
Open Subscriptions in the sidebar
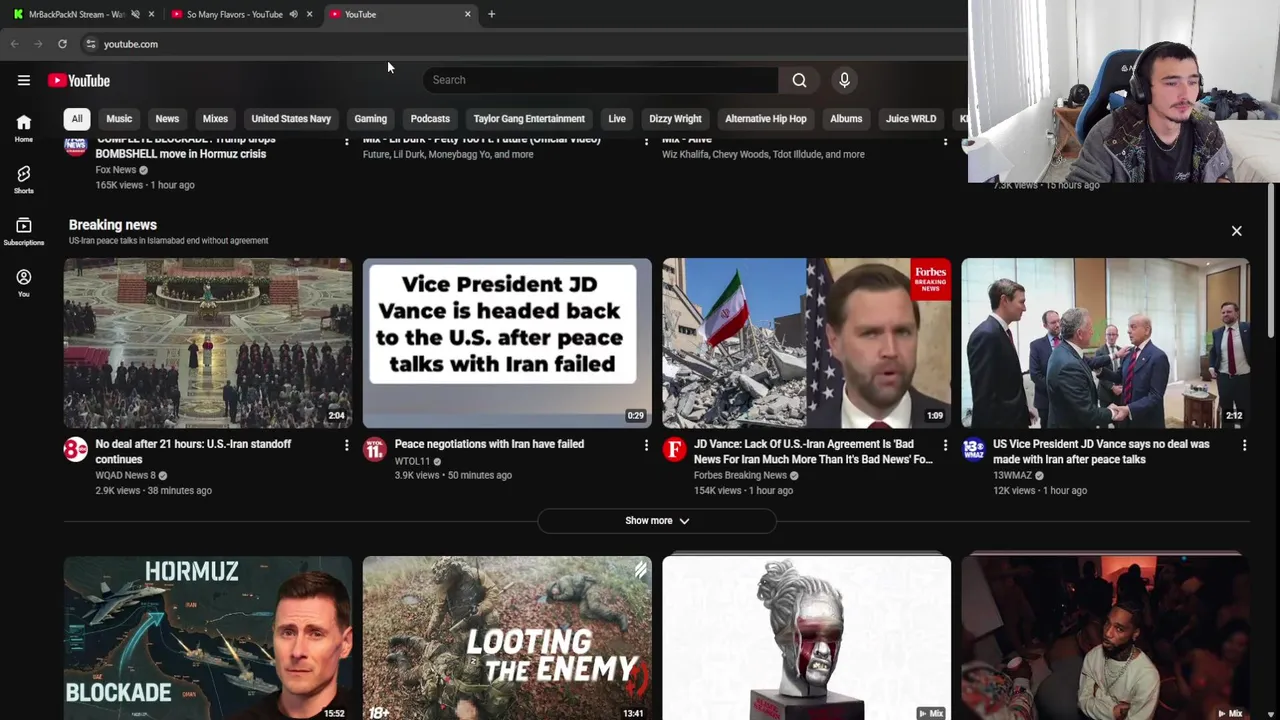click(24, 231)
